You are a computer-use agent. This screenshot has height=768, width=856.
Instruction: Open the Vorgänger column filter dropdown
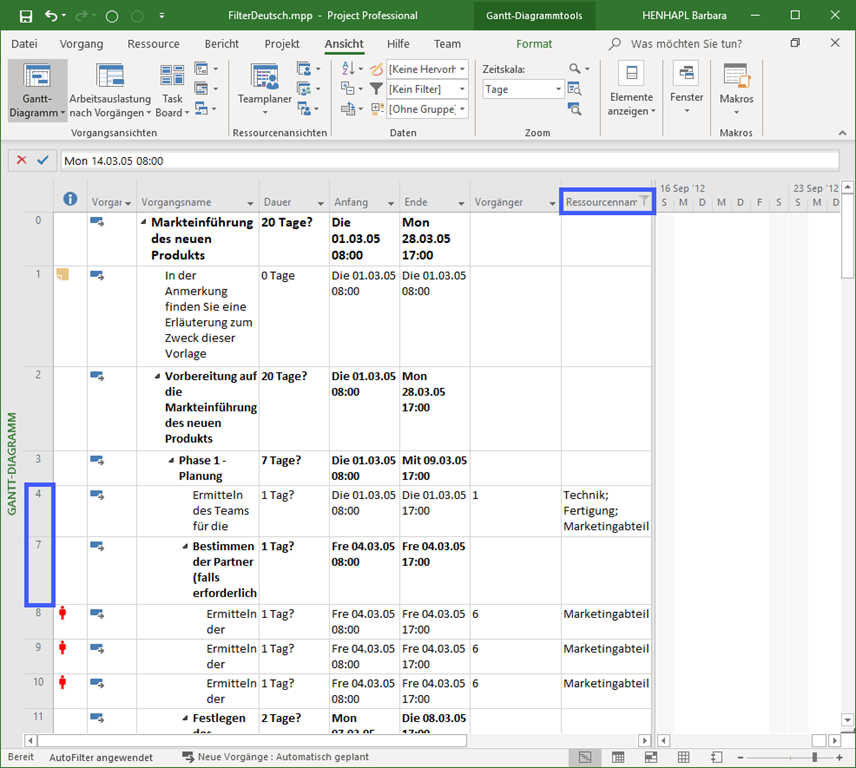552,203
